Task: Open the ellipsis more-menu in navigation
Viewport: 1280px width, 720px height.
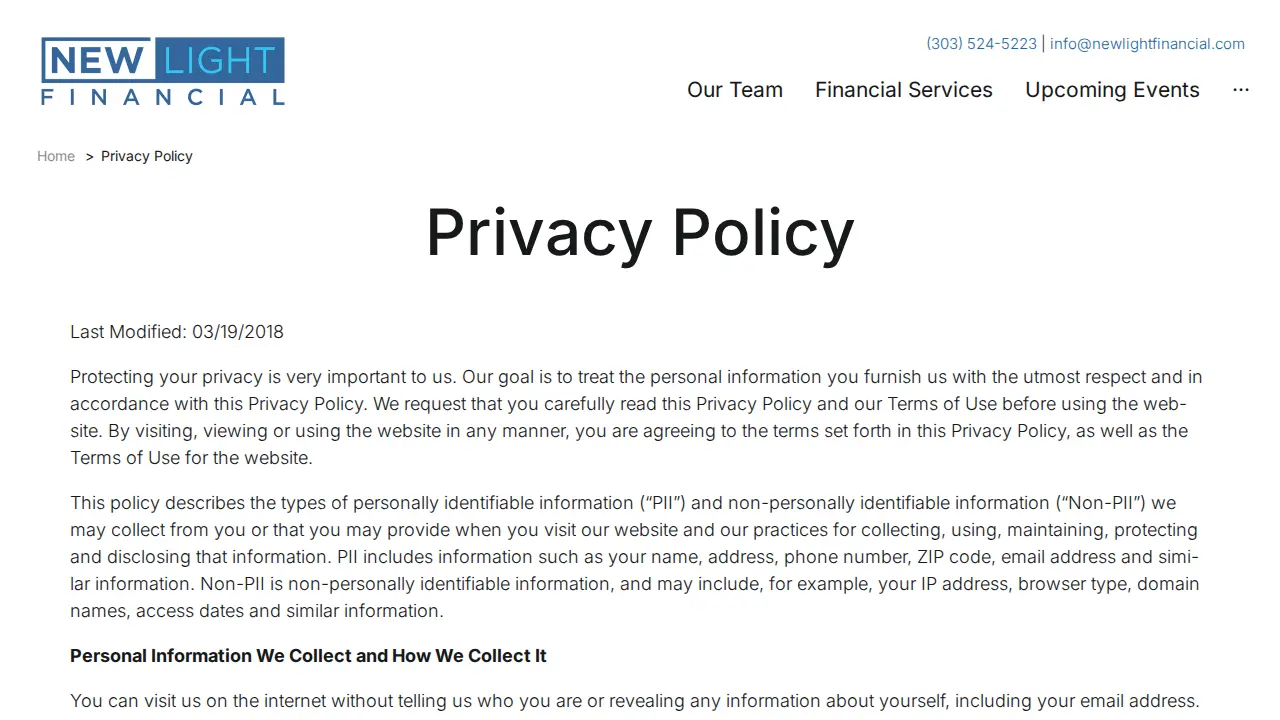Action: click(1241, 90)
